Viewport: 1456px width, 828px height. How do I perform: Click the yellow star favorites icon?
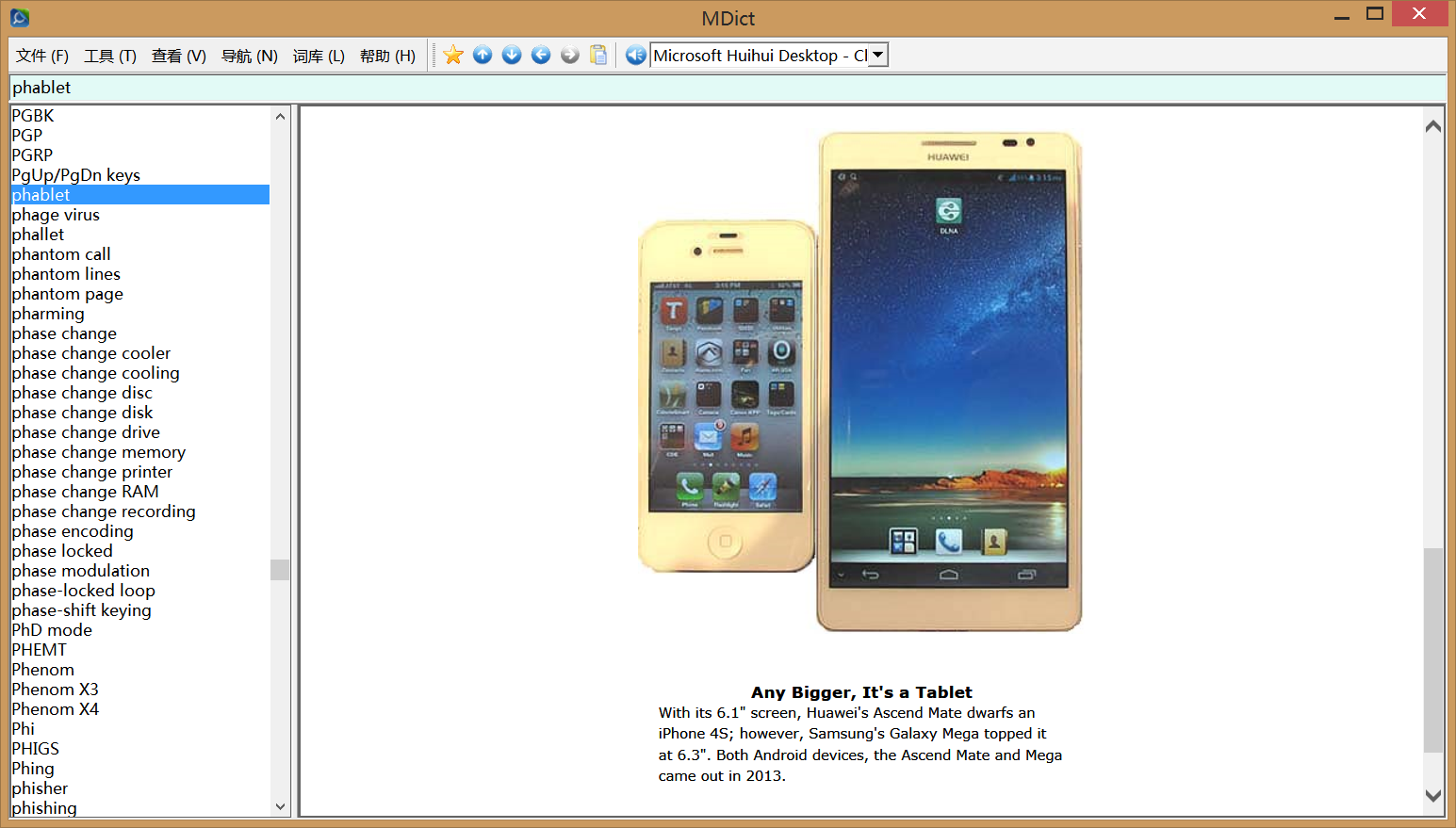[x=453, y=56]
